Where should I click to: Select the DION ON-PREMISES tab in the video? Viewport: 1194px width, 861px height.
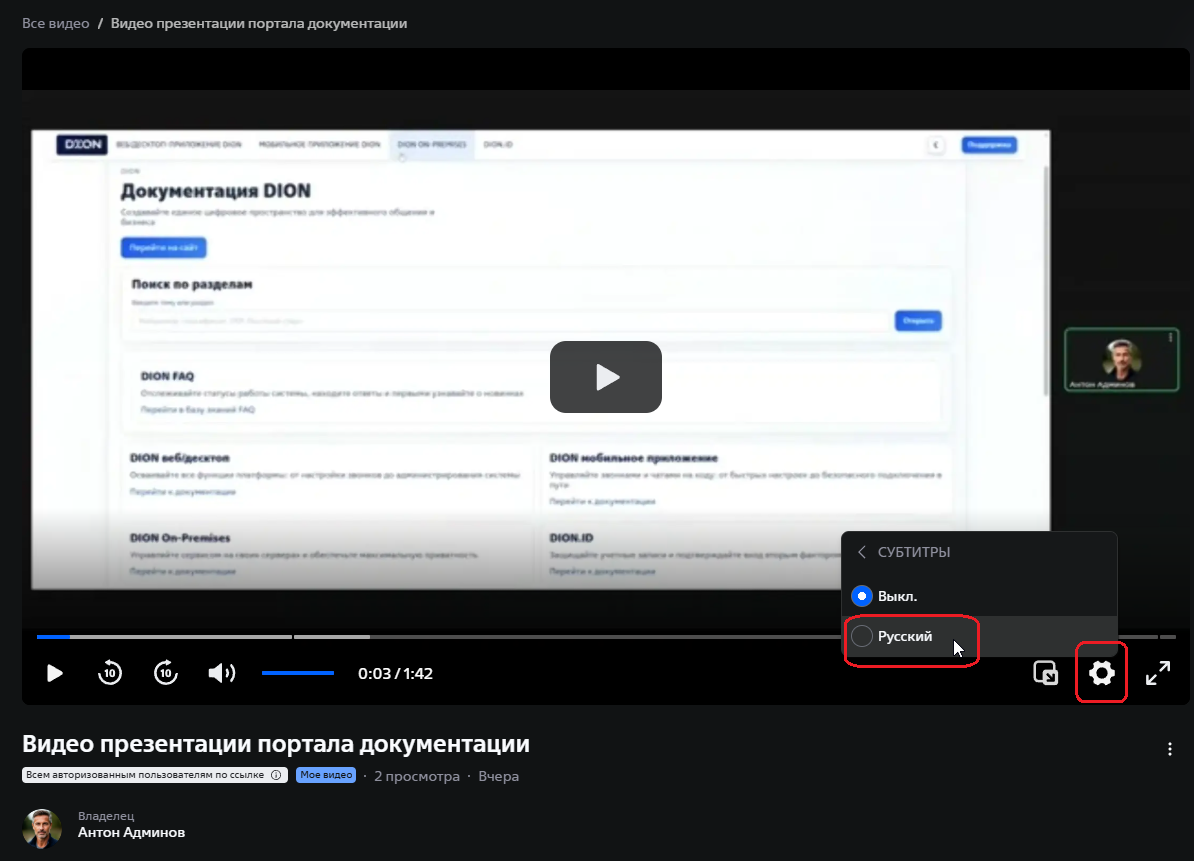coord(432,144)
